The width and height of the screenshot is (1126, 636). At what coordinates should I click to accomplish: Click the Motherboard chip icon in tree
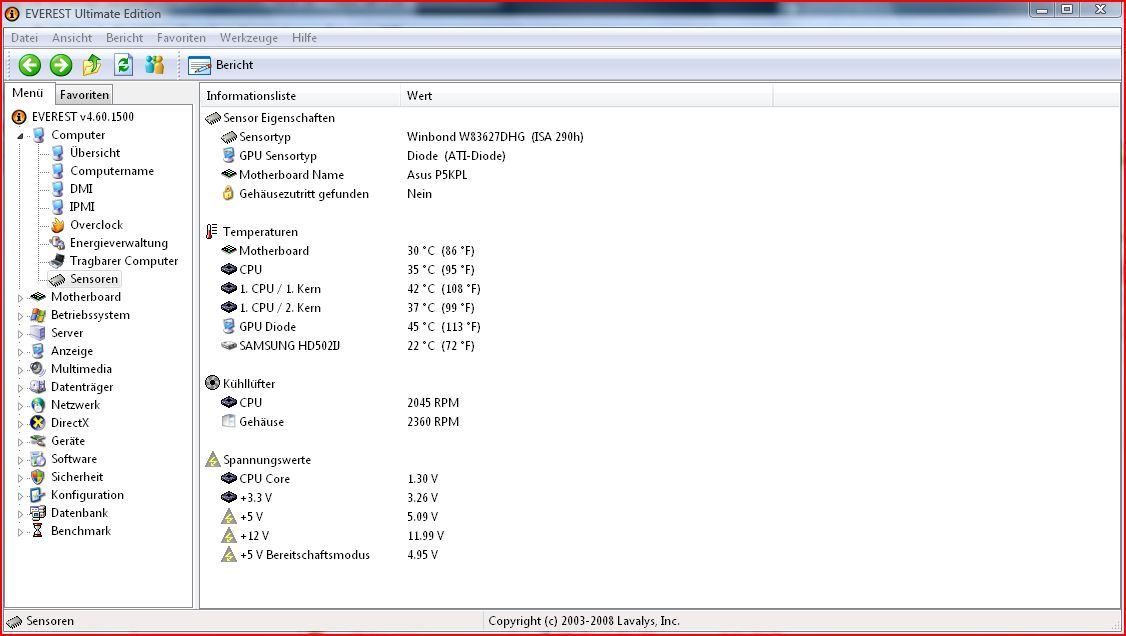tap(38, 297)
